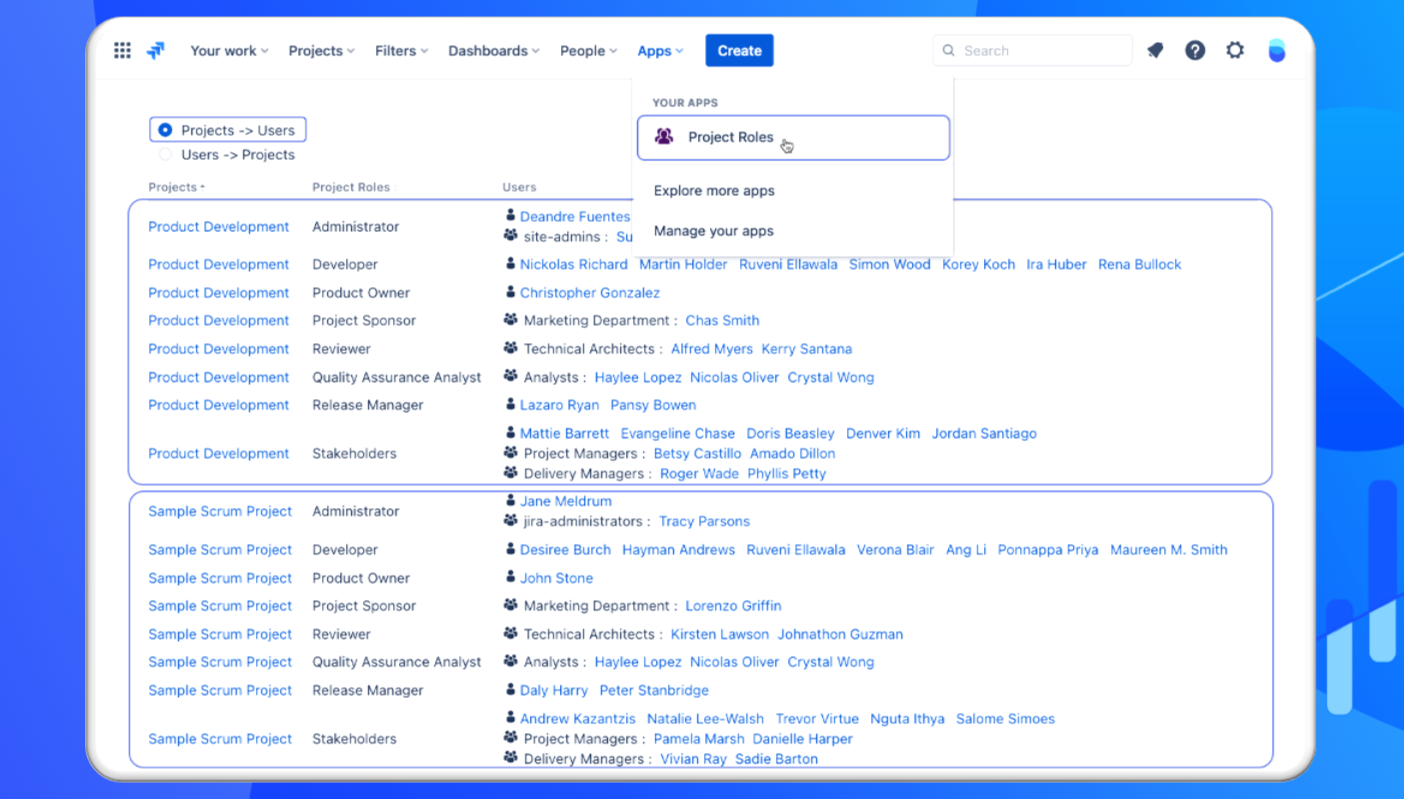Click the user profile avatar
Screen dimensions: 1404x799
[x=1276, y=51]
